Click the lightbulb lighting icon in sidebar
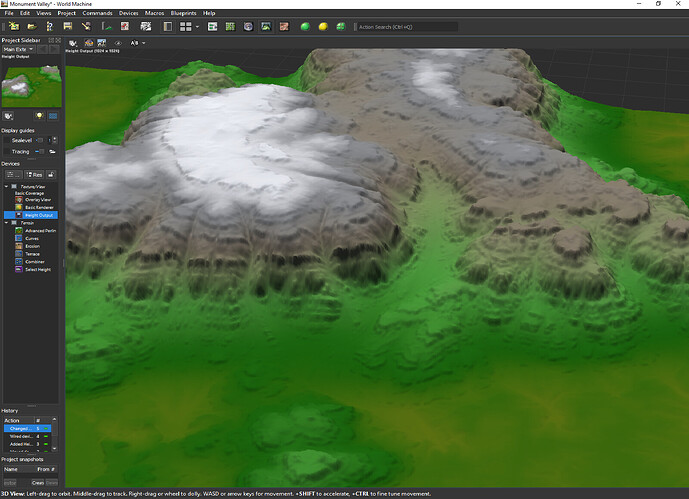This screenshot has width=689, height=499. tap(40, 116)
